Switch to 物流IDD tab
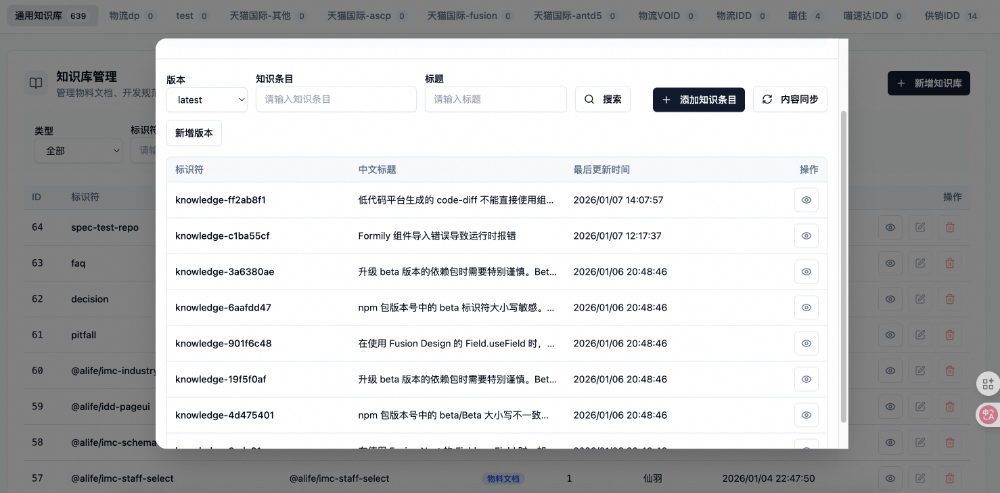 pyautogui.click(x=741, y=15)
